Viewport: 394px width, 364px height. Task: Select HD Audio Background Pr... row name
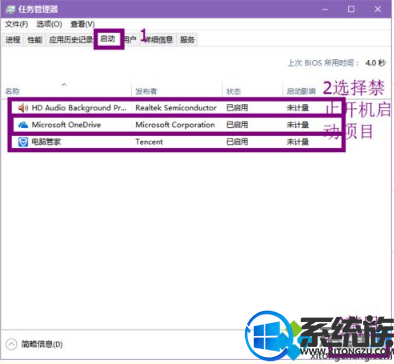pos(79,108)
